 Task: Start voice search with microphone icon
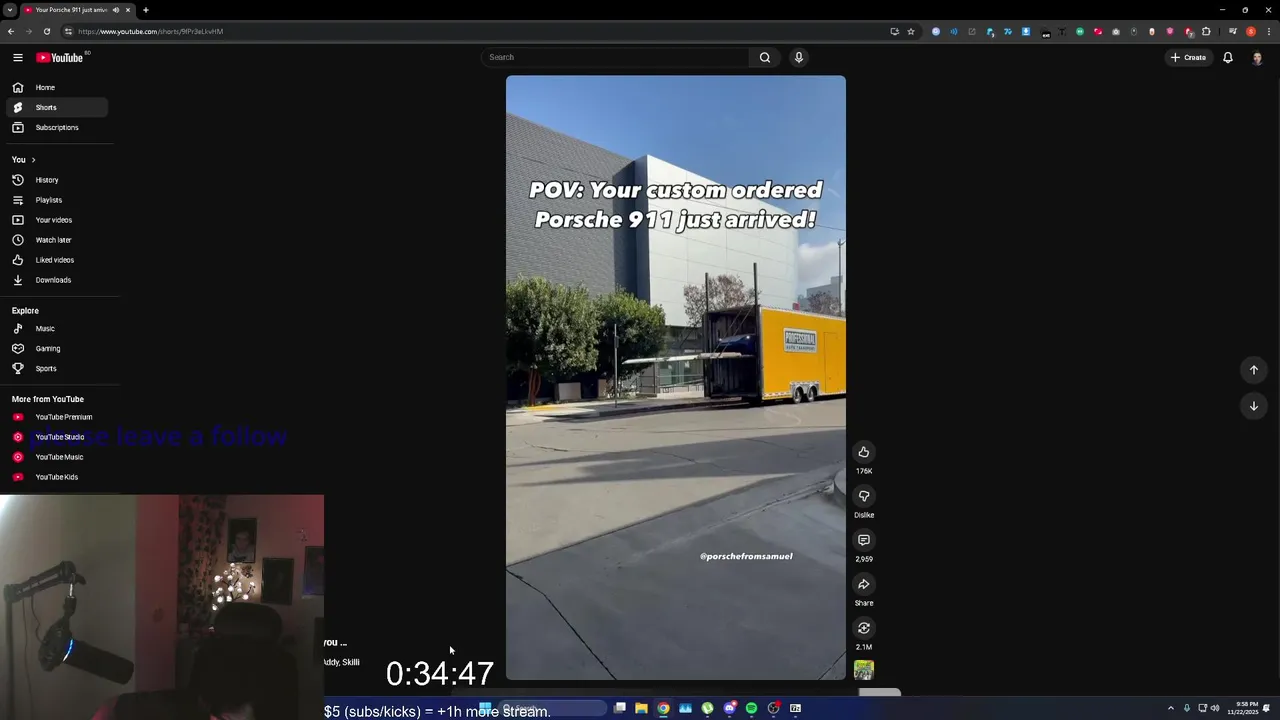799,57
